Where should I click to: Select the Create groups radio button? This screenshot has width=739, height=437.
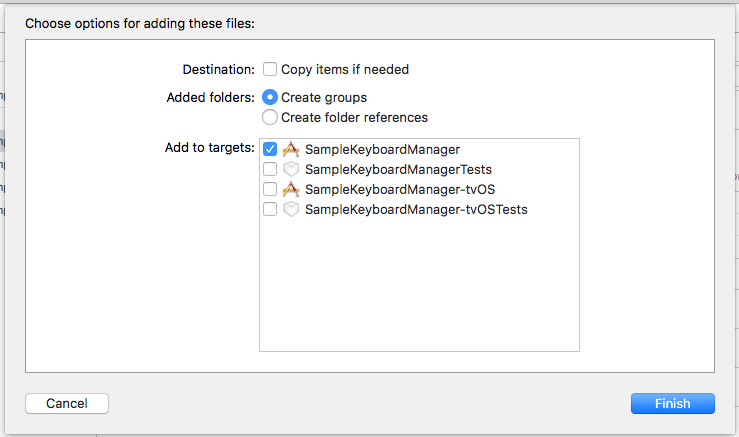pos(270,97)
